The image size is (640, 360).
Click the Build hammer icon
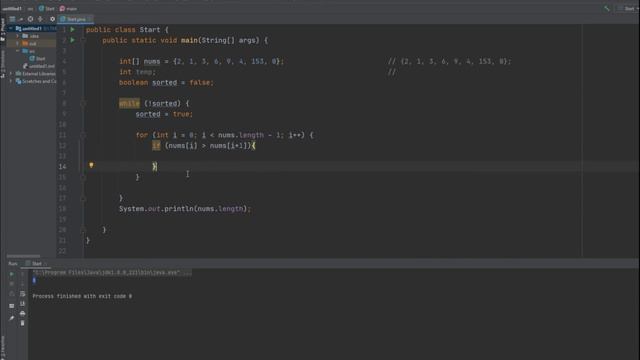point(607,9)
